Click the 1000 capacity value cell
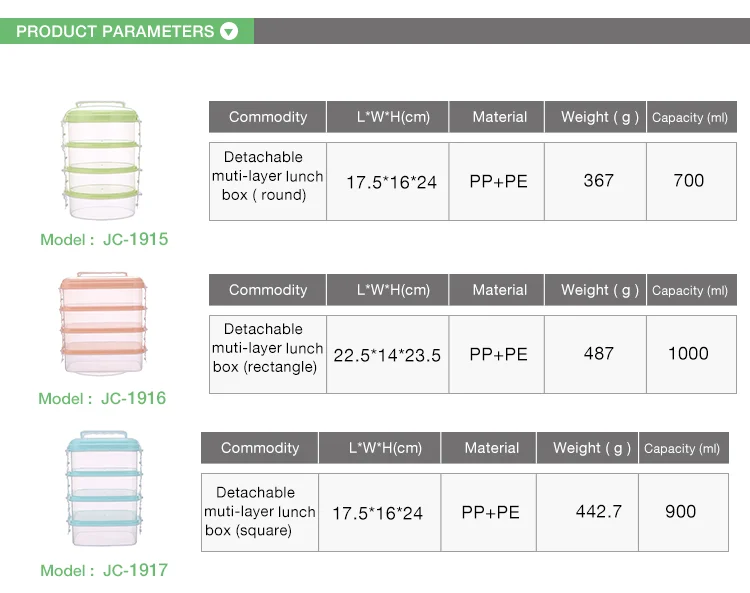The height and width of the screenshot is (593, 750). (688, 353)
